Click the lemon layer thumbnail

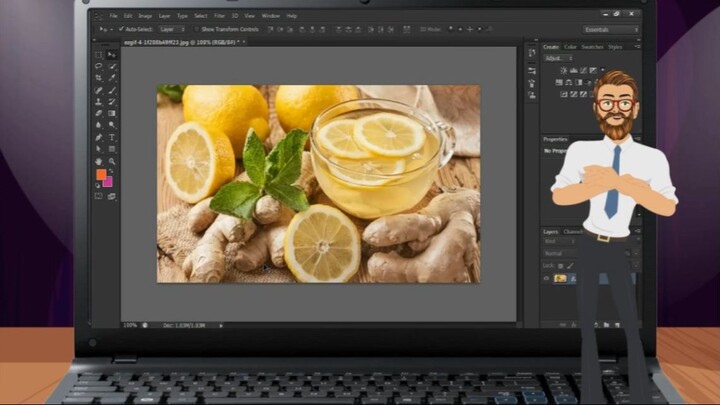(x=560, y=278)
